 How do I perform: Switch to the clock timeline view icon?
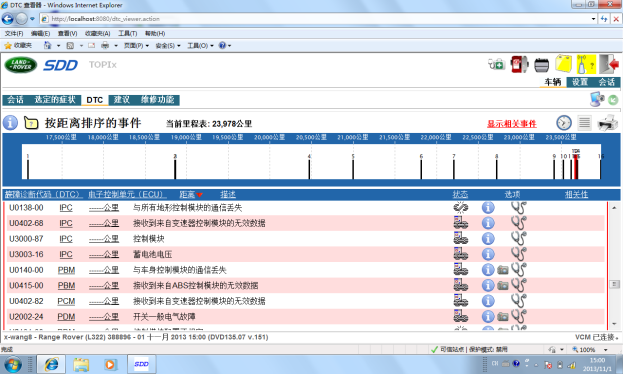click(564, 123)
